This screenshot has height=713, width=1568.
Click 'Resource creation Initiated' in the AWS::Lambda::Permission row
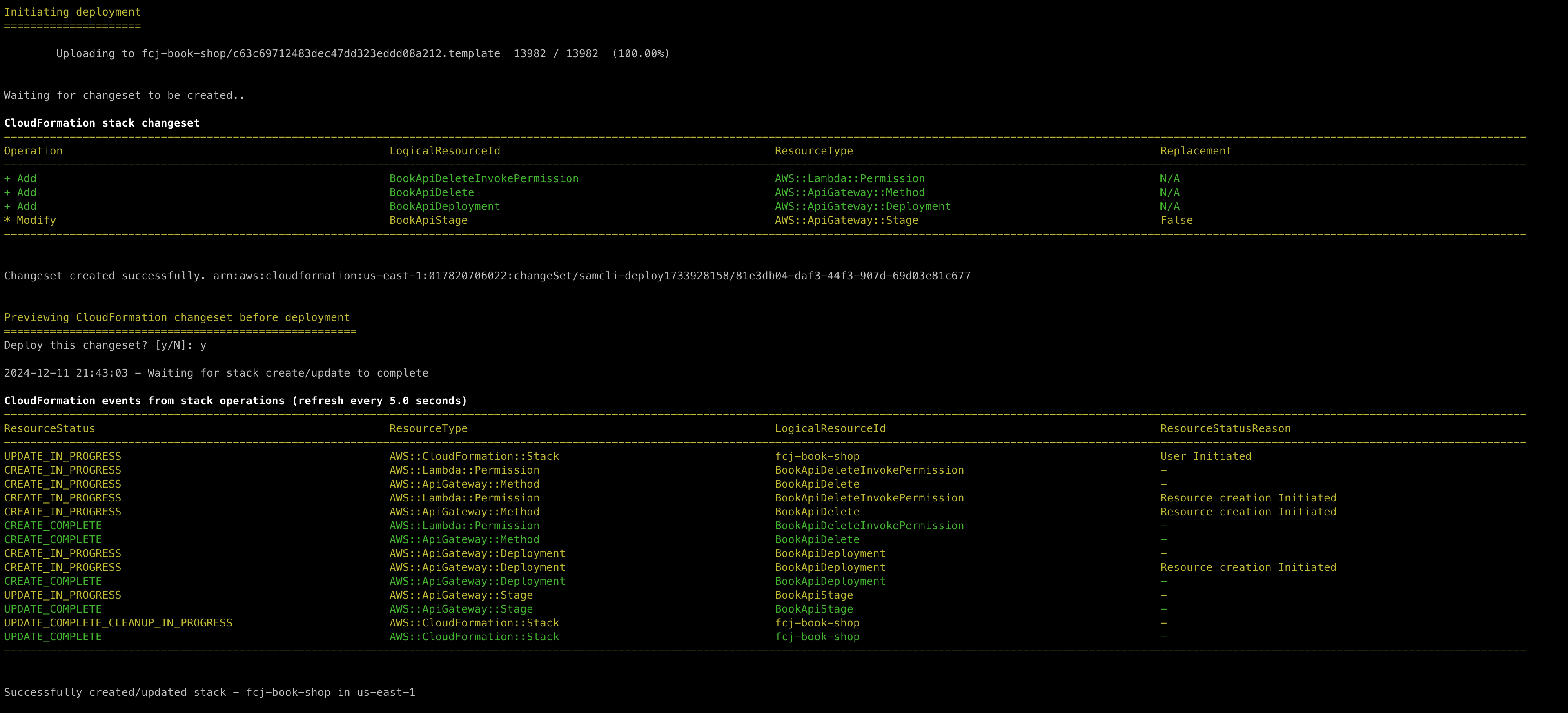point(1248,498)
